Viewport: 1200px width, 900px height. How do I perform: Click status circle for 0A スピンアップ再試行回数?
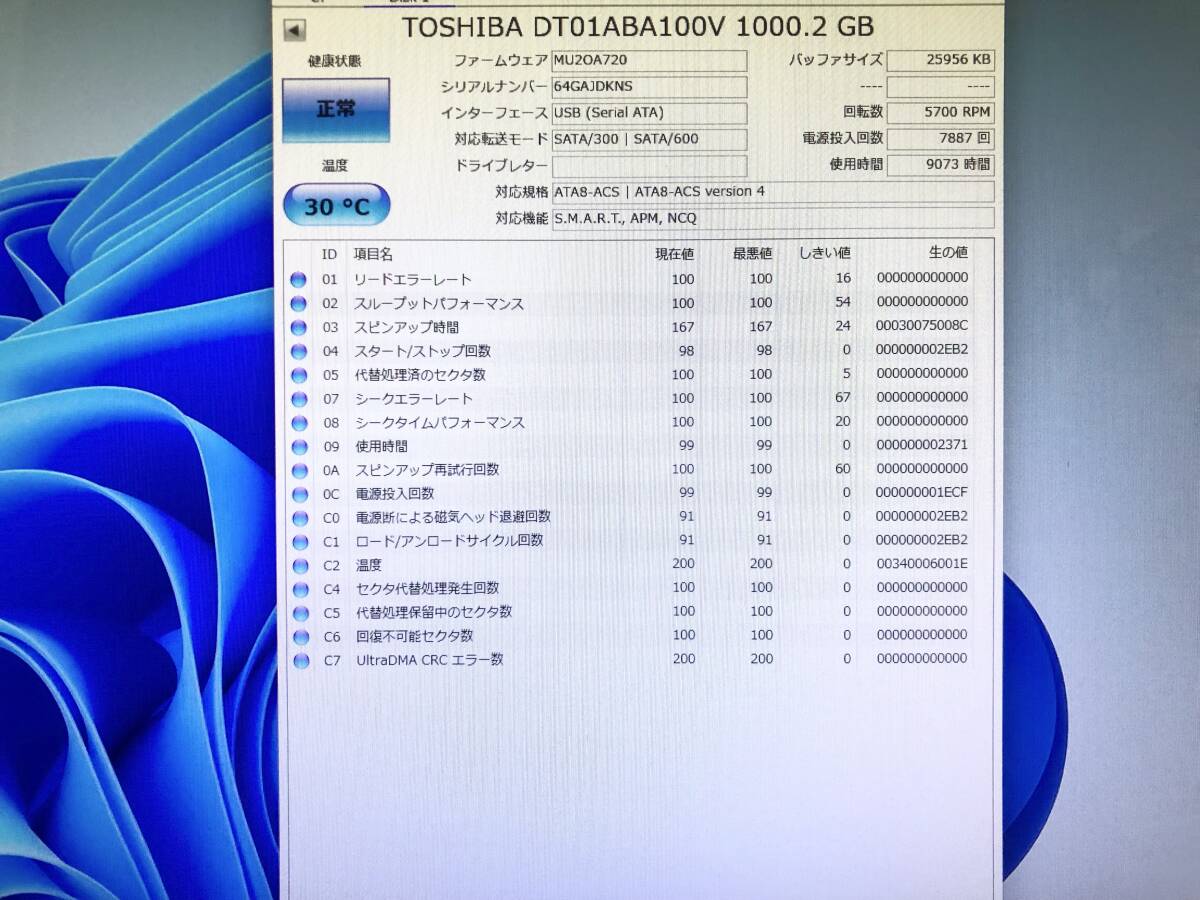[298, 470]
